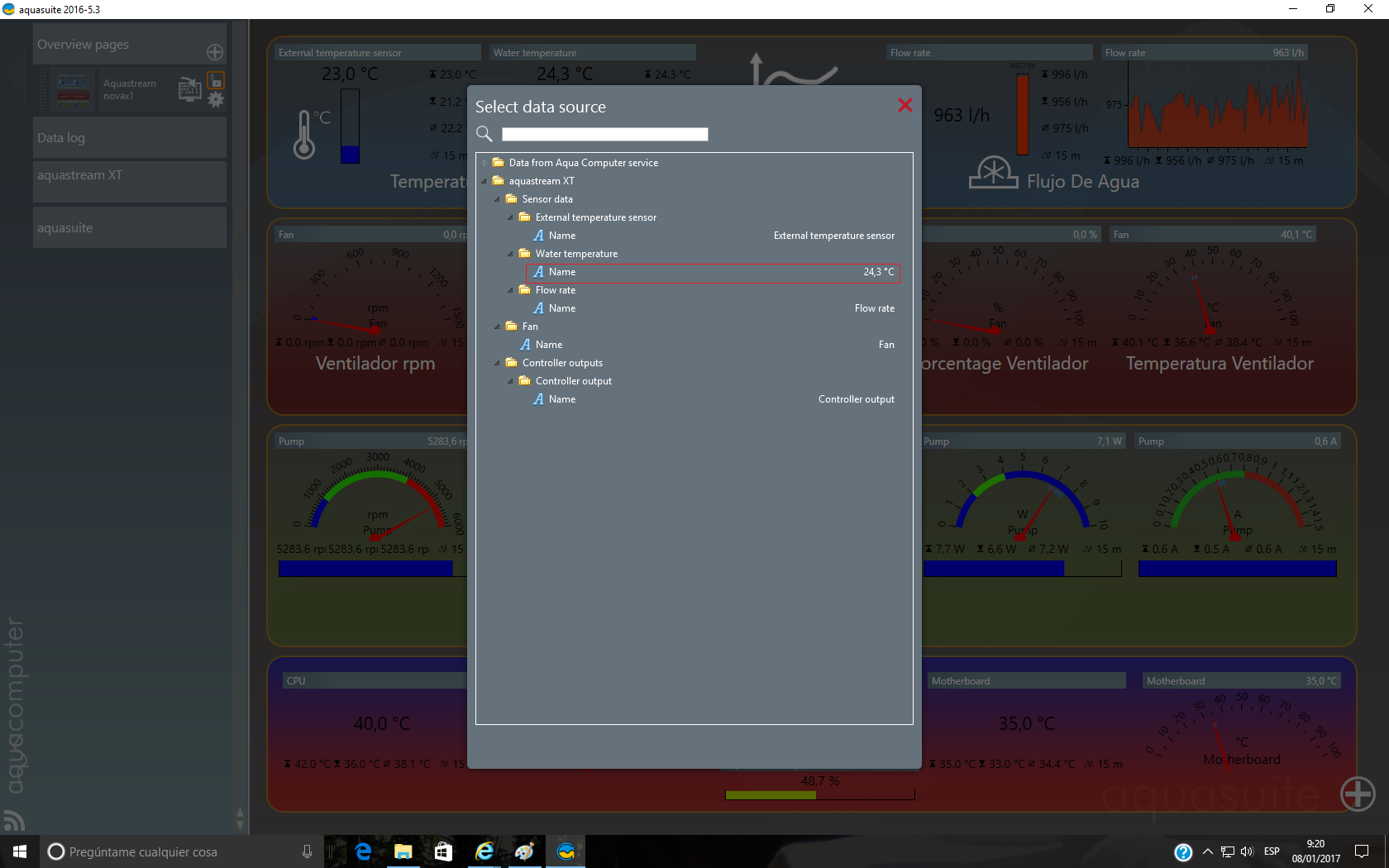Show hidden system tray icons
This screenshot has width=1389, height=868.
pyautogui.click(x=1208, y=851)
